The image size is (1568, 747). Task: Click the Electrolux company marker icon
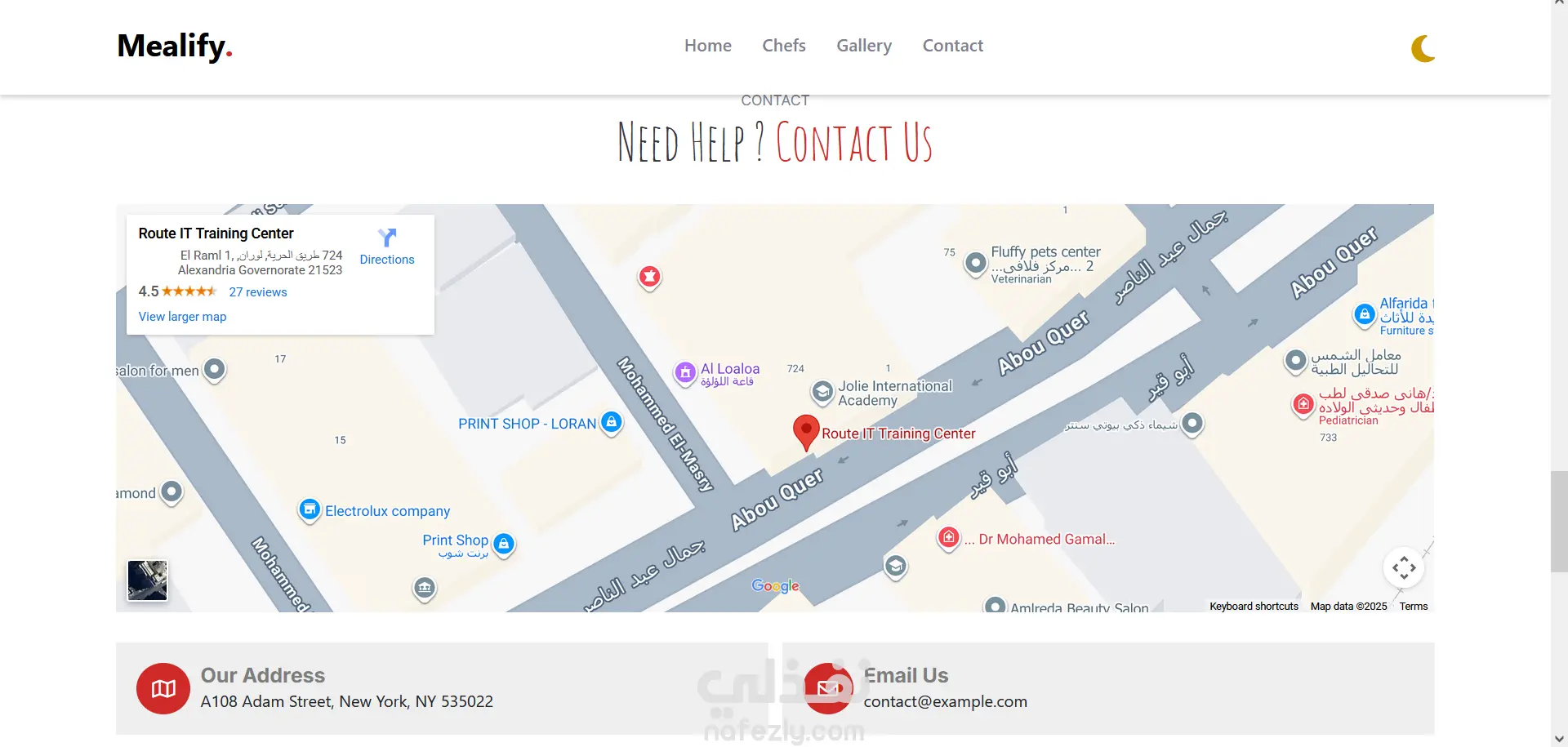309,510
